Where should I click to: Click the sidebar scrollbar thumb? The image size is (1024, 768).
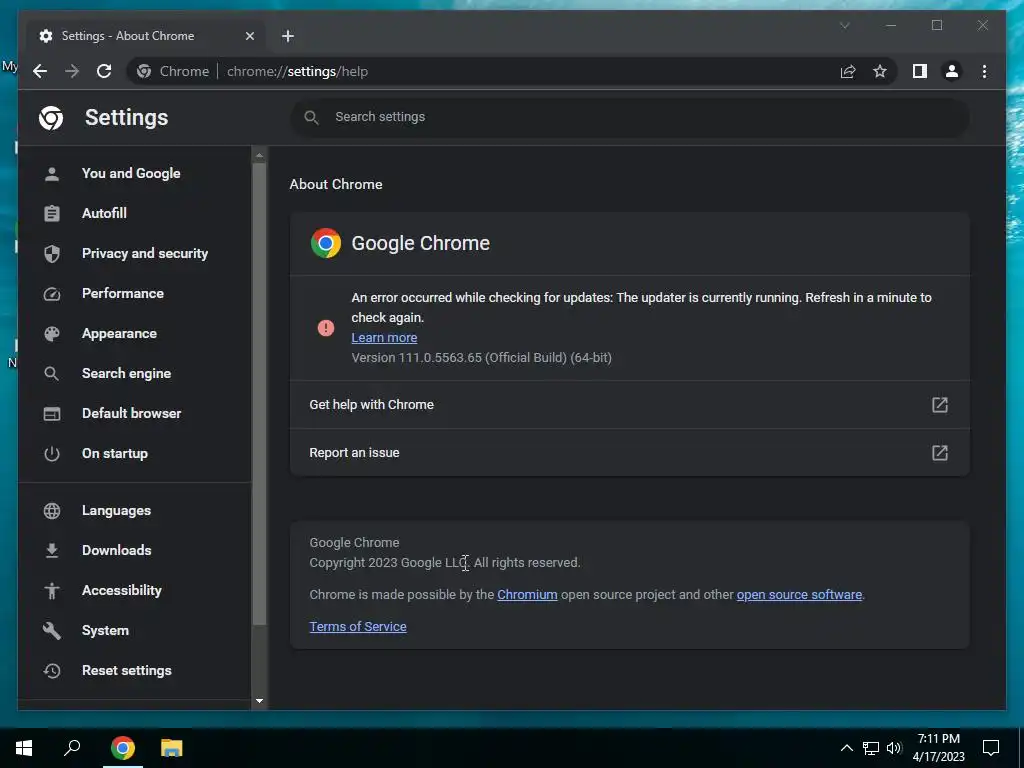click(259, 393)
